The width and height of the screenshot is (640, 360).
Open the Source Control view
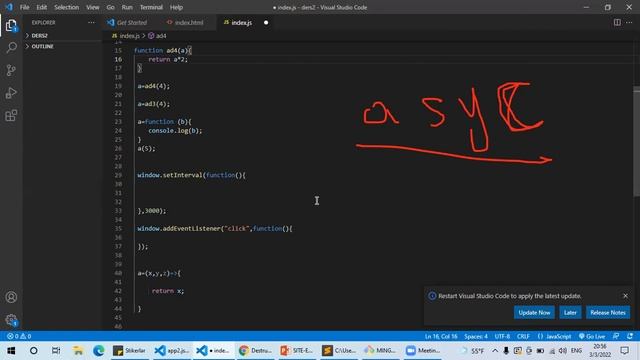pos(11,70)
